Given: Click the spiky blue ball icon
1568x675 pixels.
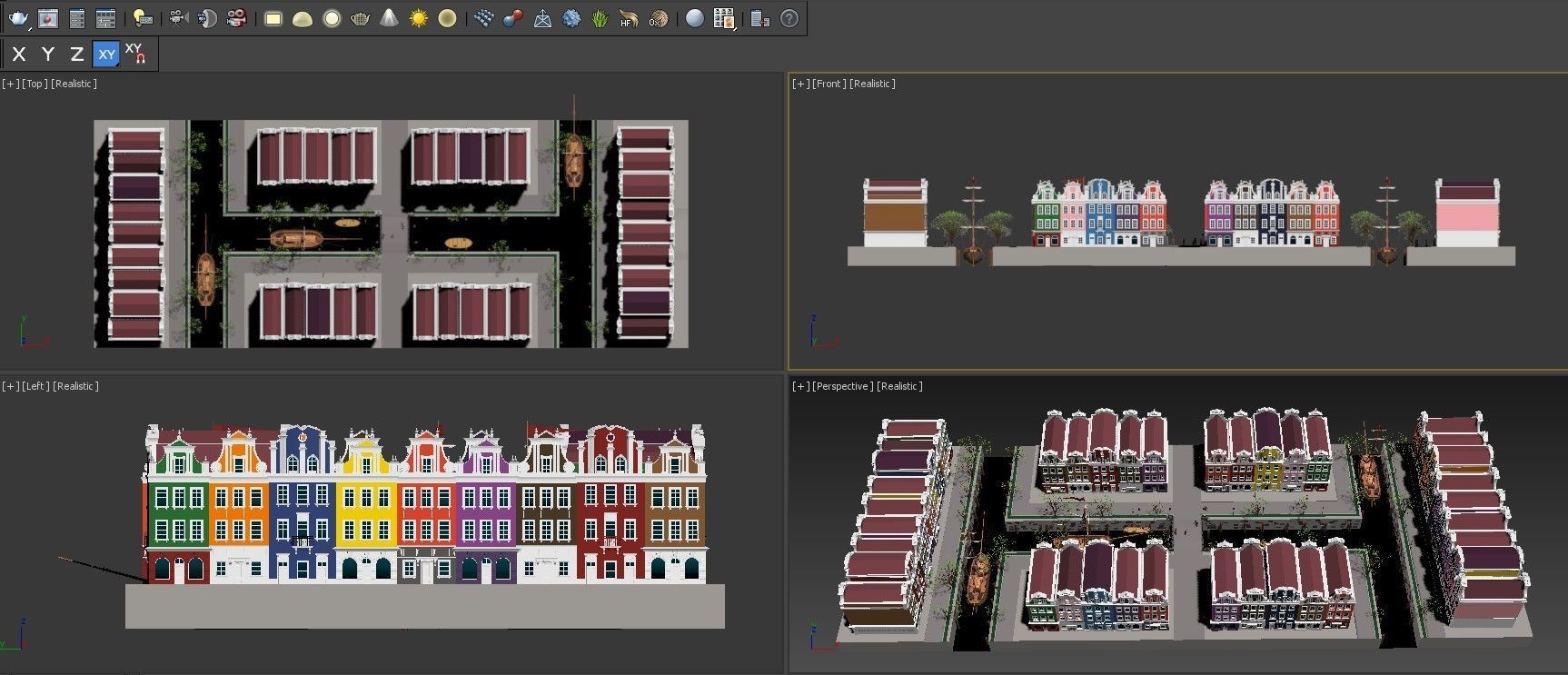Looking at the screenshot, I should (571, 18).
